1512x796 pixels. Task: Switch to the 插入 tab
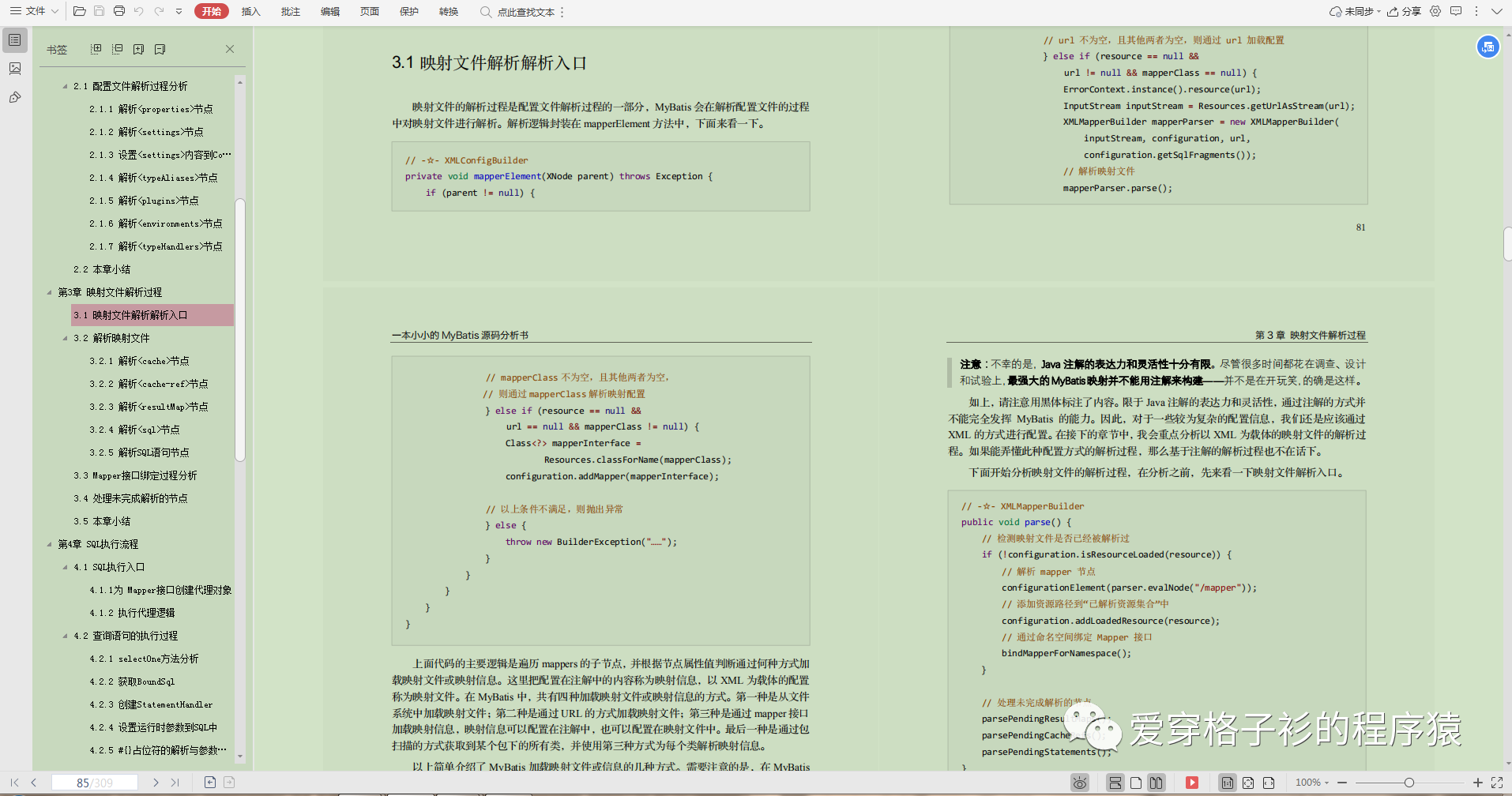coord(250,11)
